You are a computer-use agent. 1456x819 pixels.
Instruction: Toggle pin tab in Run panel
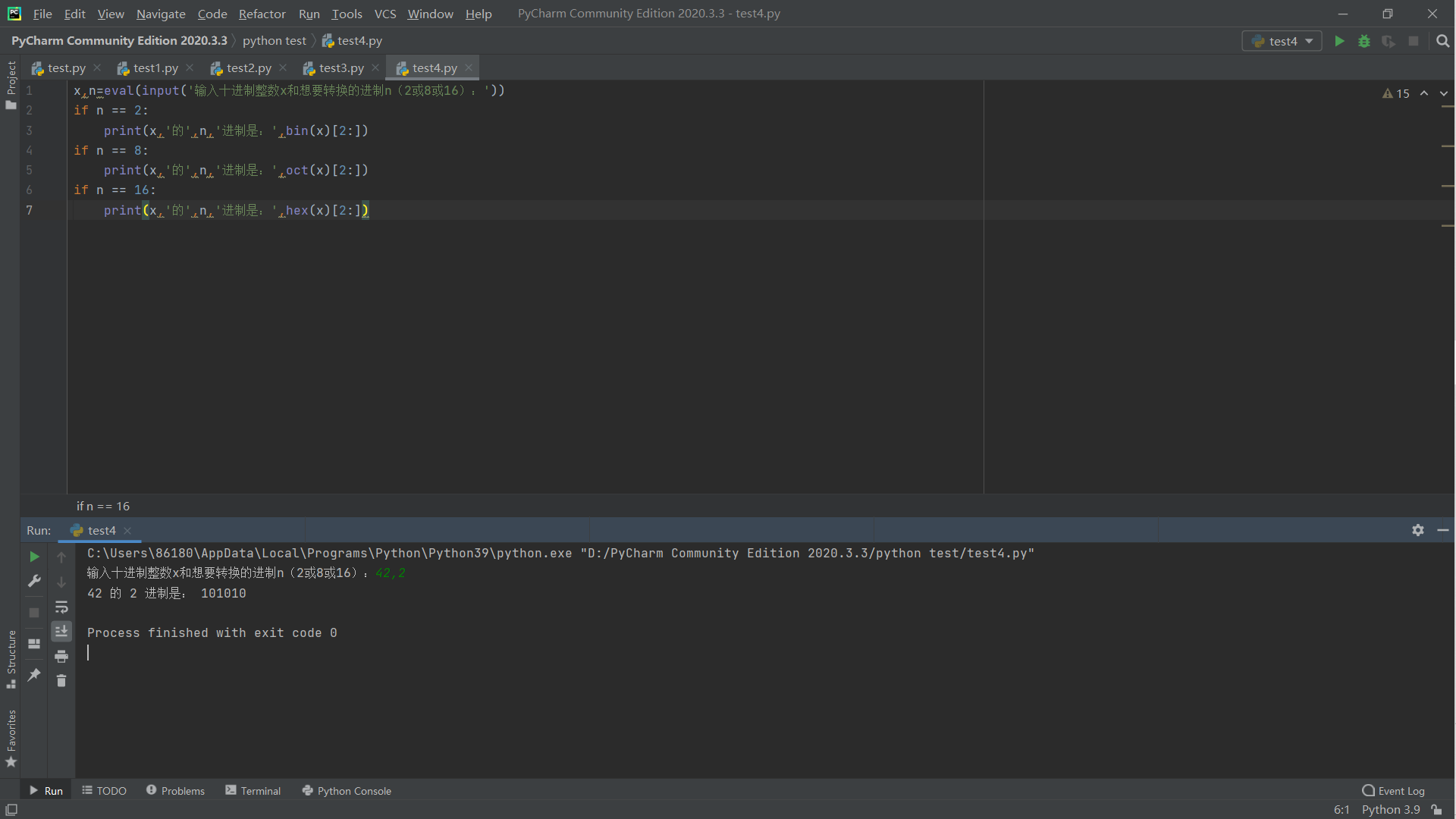pyautogui.click(x=34, y=674)
